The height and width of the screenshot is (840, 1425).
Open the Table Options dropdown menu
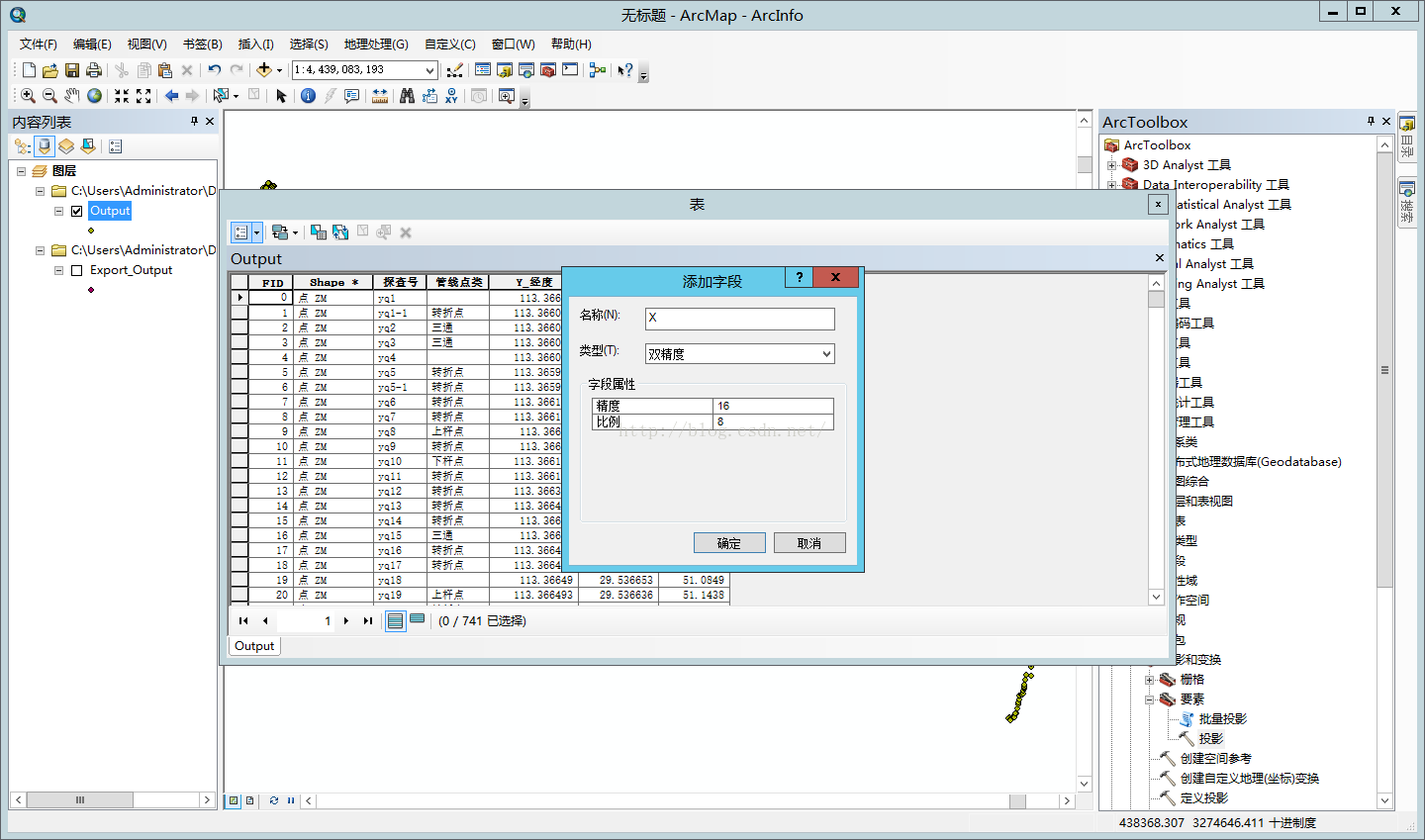pos(246,233)
